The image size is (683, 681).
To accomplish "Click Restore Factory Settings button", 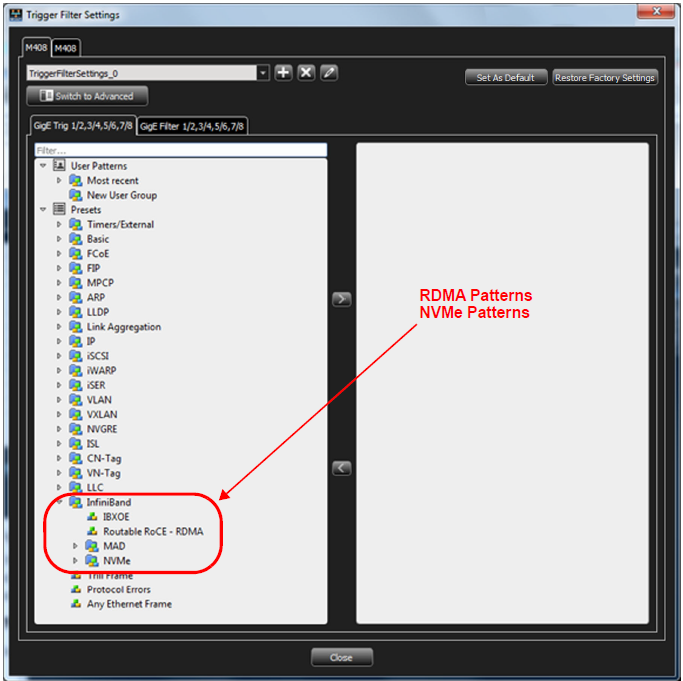I will click(605, 78).
